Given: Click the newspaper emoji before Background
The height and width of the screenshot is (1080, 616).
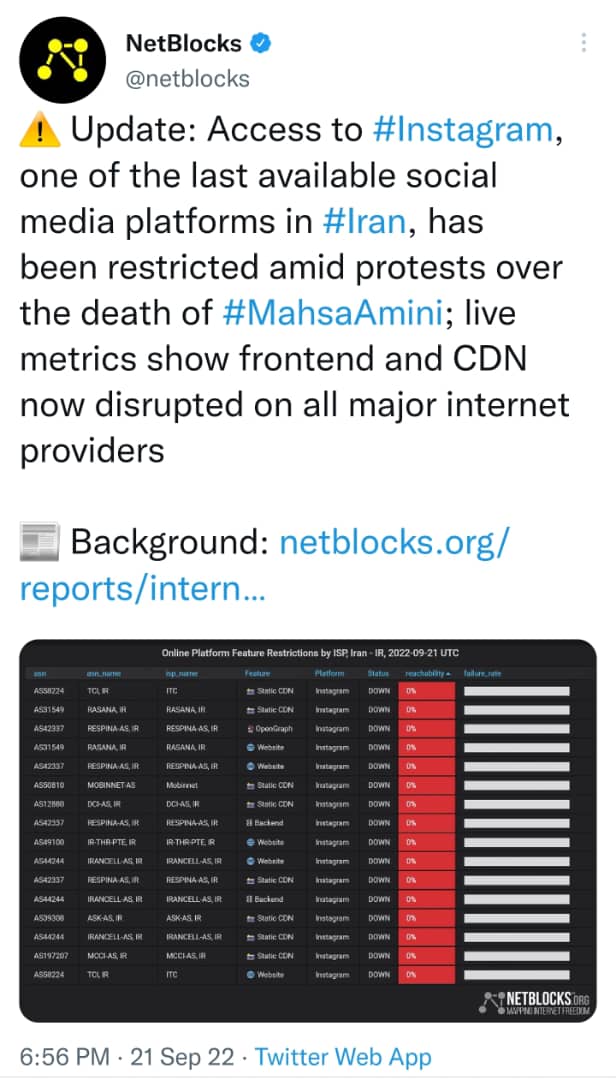Looking at the screenshot, I should 39,543.
